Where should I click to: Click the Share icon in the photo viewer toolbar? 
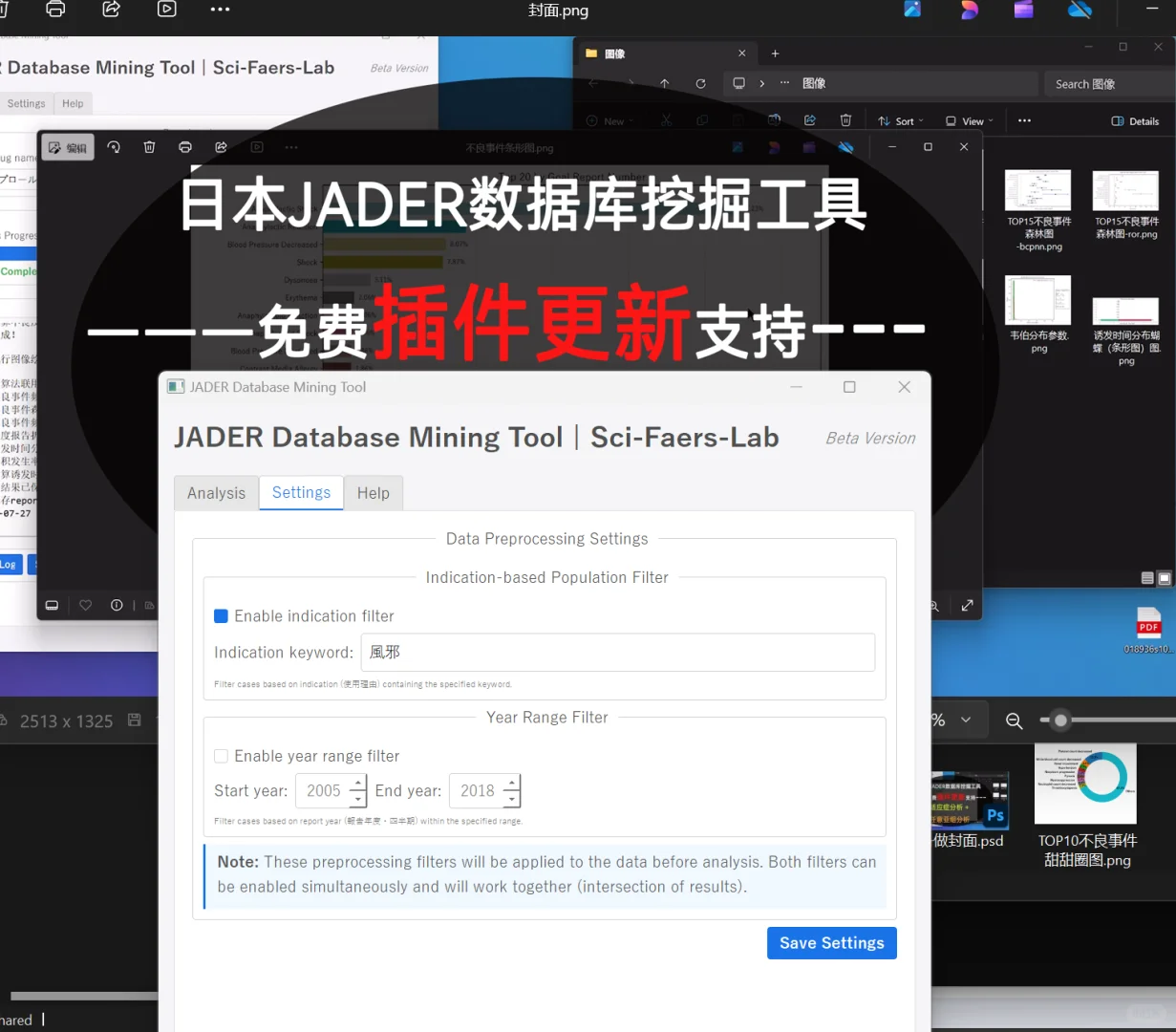221,147
